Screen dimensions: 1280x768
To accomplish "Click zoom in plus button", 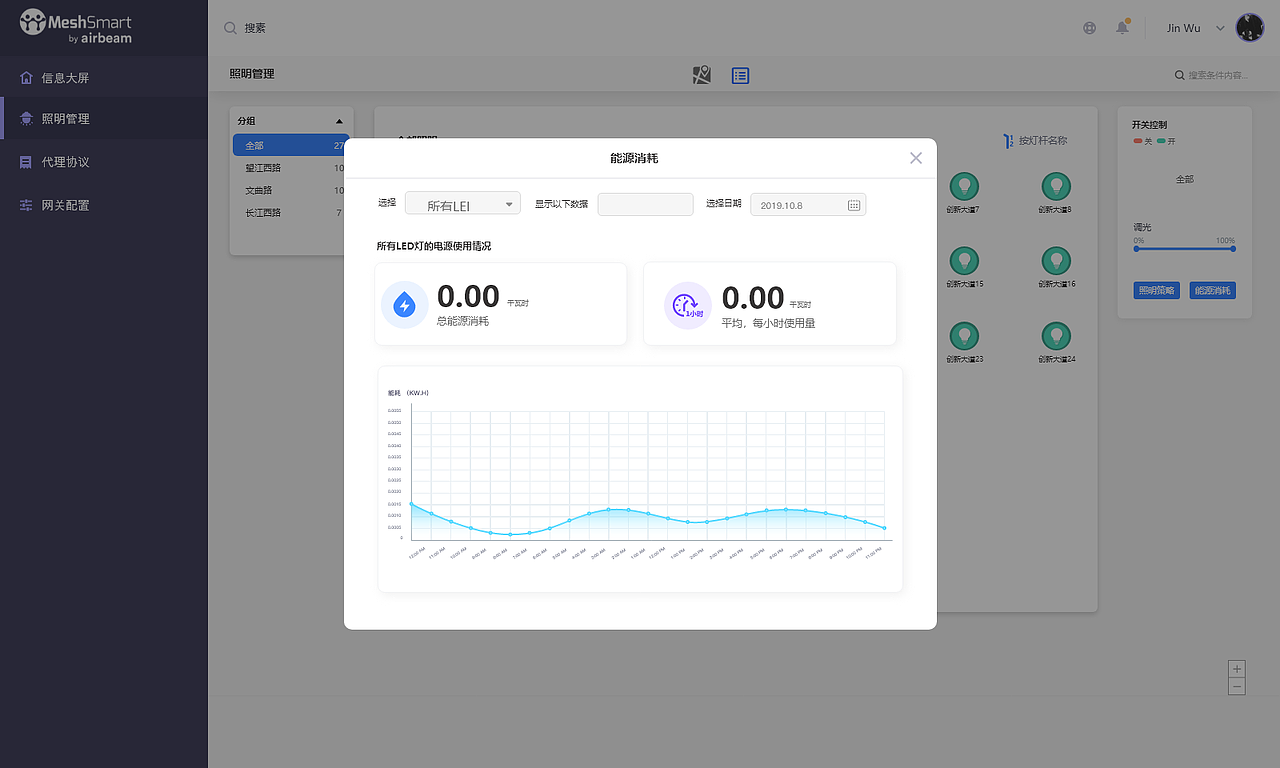I will click(1237, 669).
